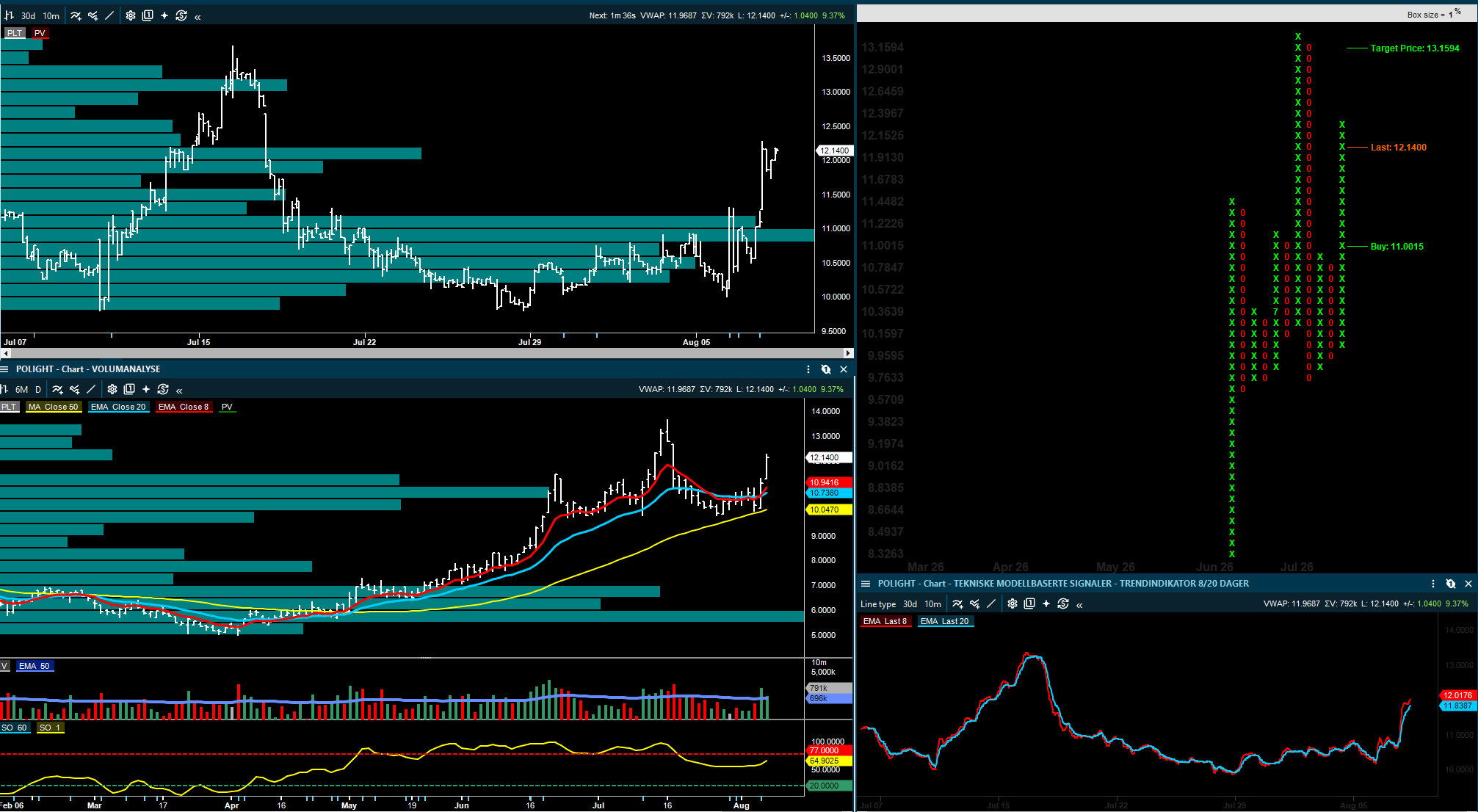Add comparison instrument in VOLUMANALYSE toolbar
Viewport: 1478px width, 812px height.
click(x=74, y=389)
